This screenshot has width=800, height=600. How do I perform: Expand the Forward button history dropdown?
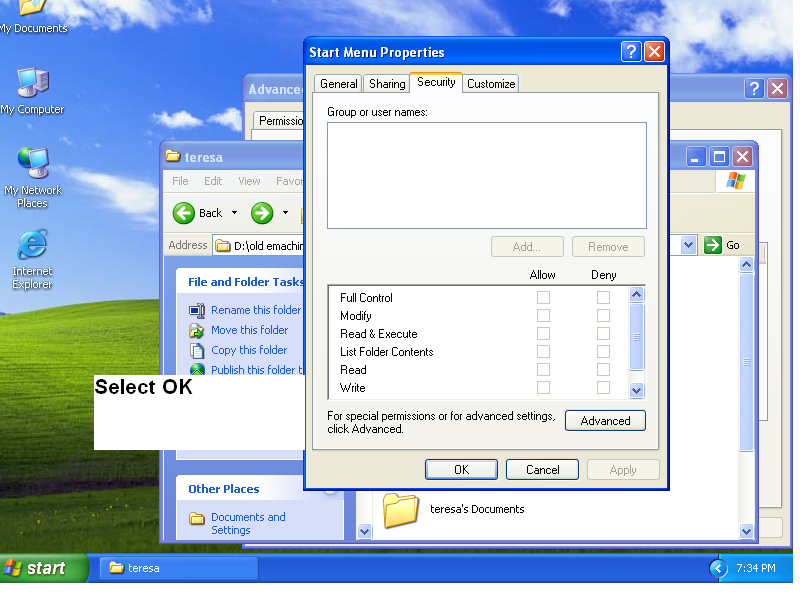click(x=283, y=213)
